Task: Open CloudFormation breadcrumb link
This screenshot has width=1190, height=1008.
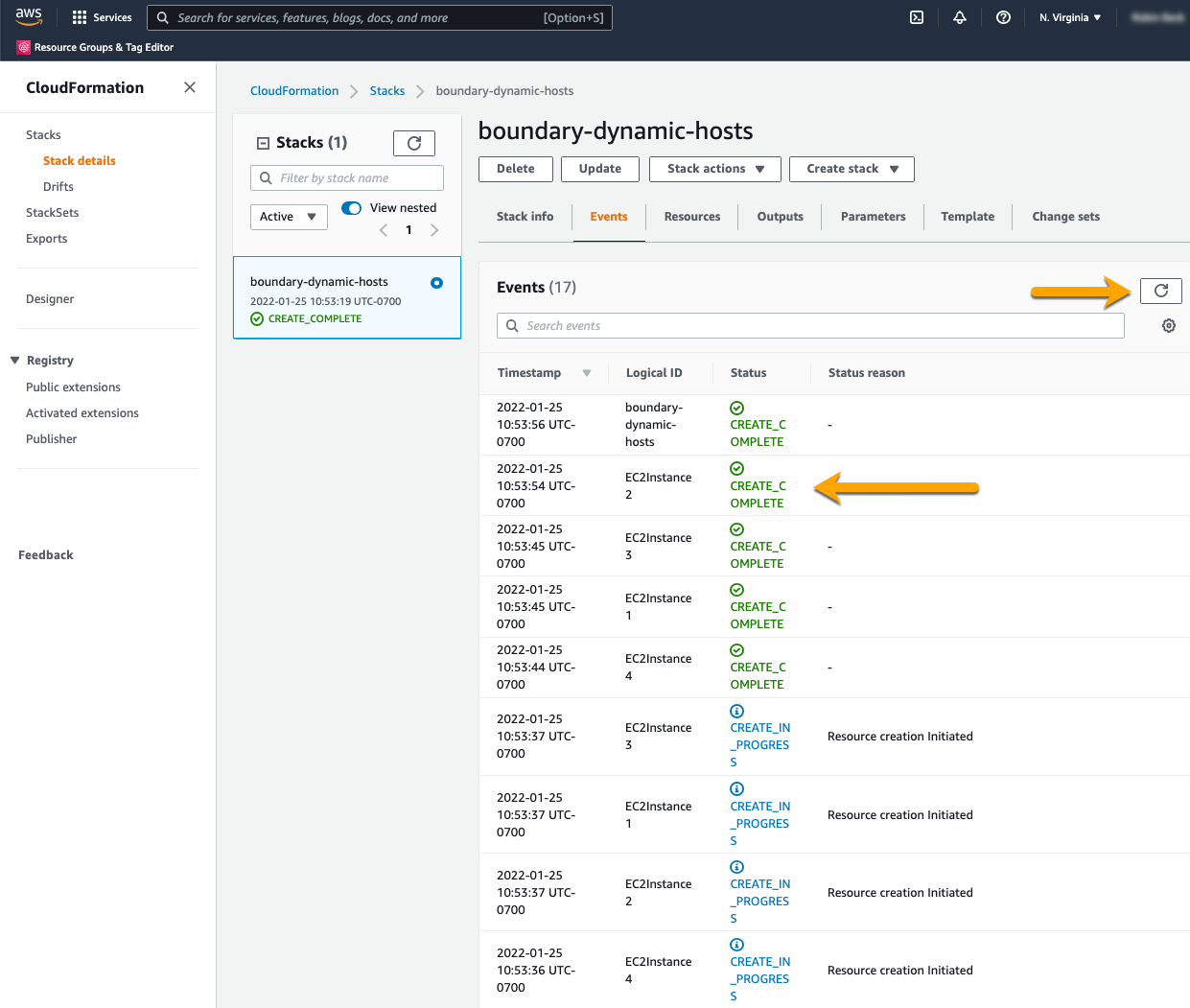Action: (294, 91)
